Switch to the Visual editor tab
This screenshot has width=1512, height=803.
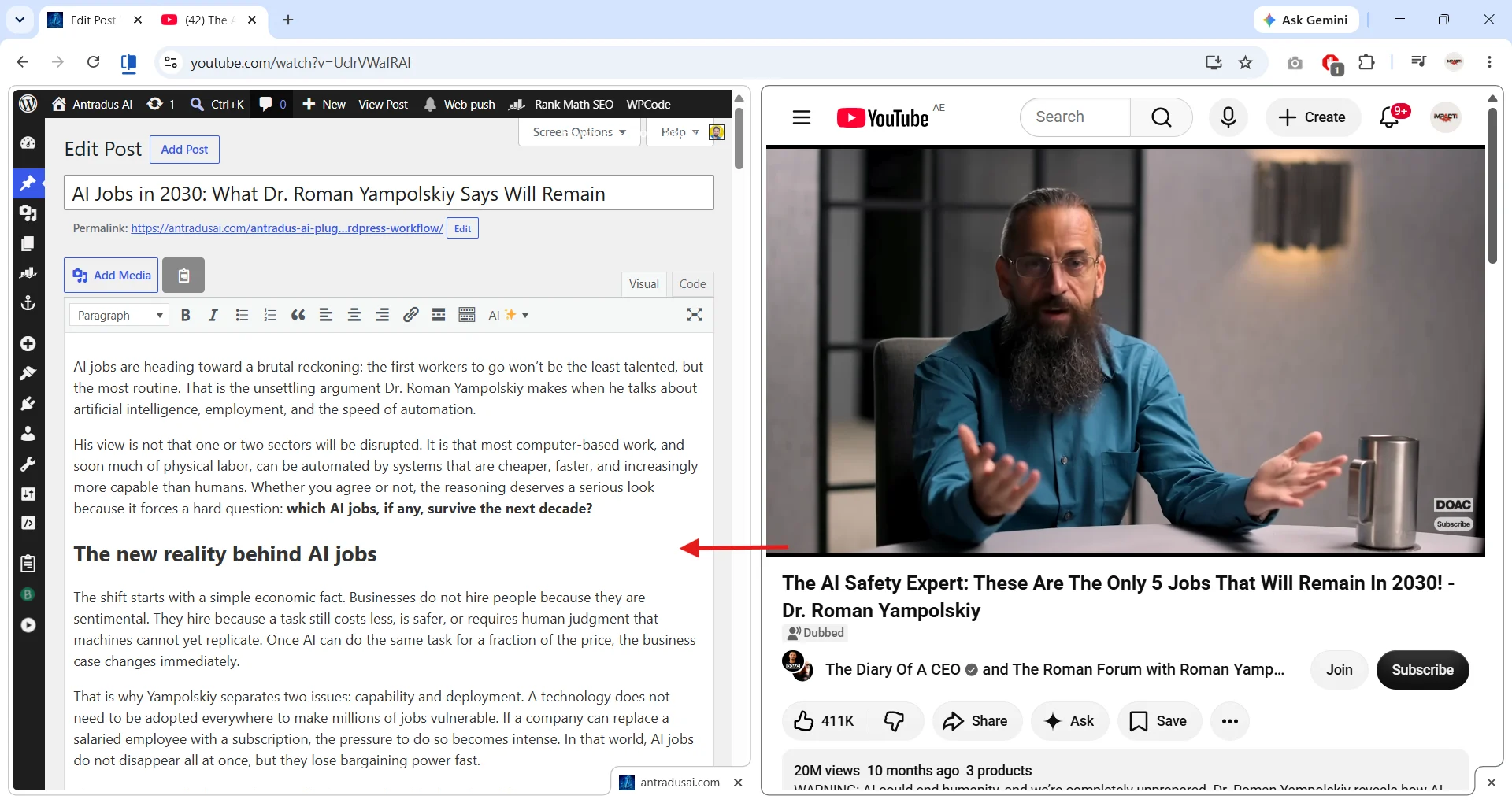click(644, 284)
